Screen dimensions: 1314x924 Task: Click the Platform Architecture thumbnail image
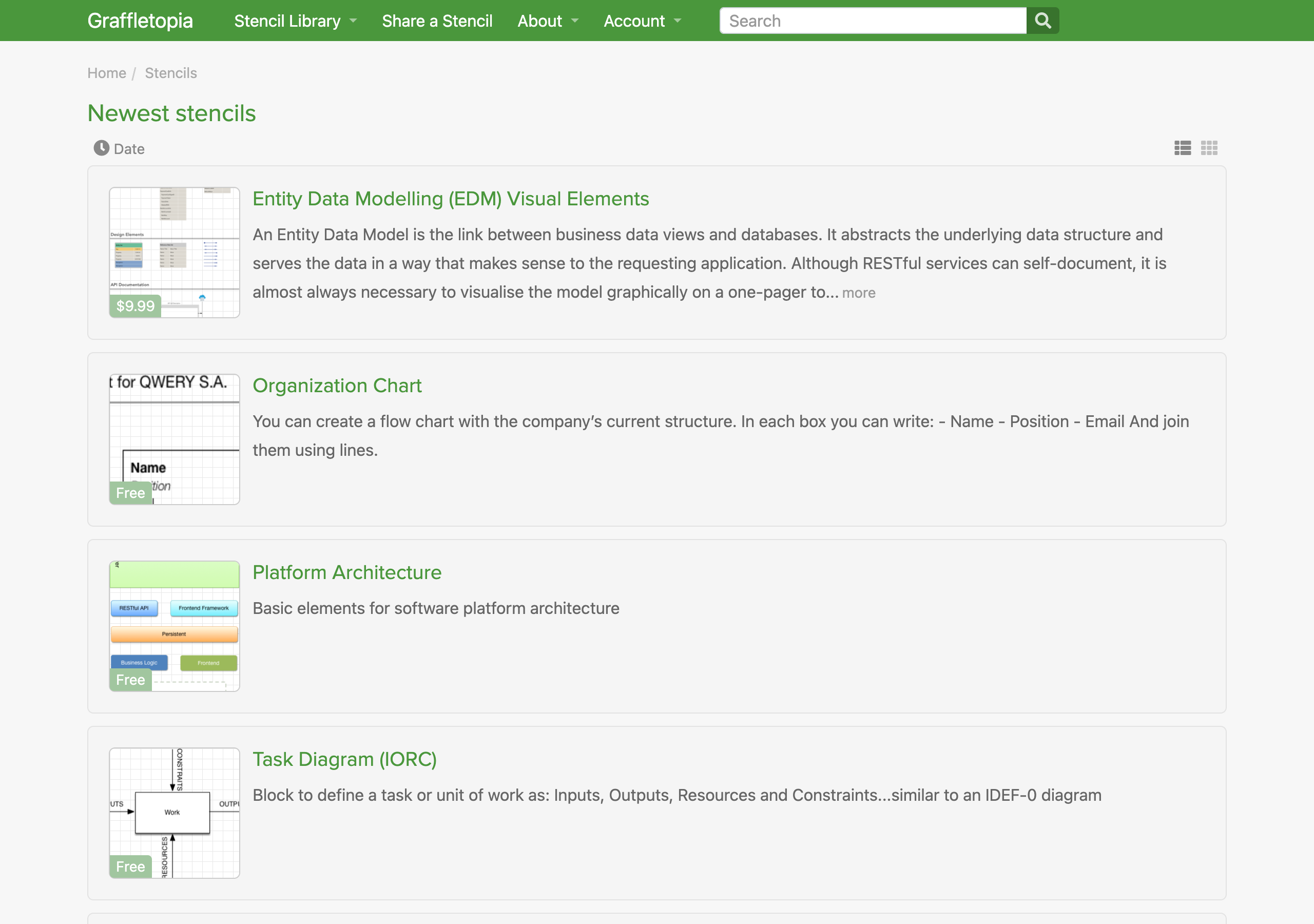[175, 626]
